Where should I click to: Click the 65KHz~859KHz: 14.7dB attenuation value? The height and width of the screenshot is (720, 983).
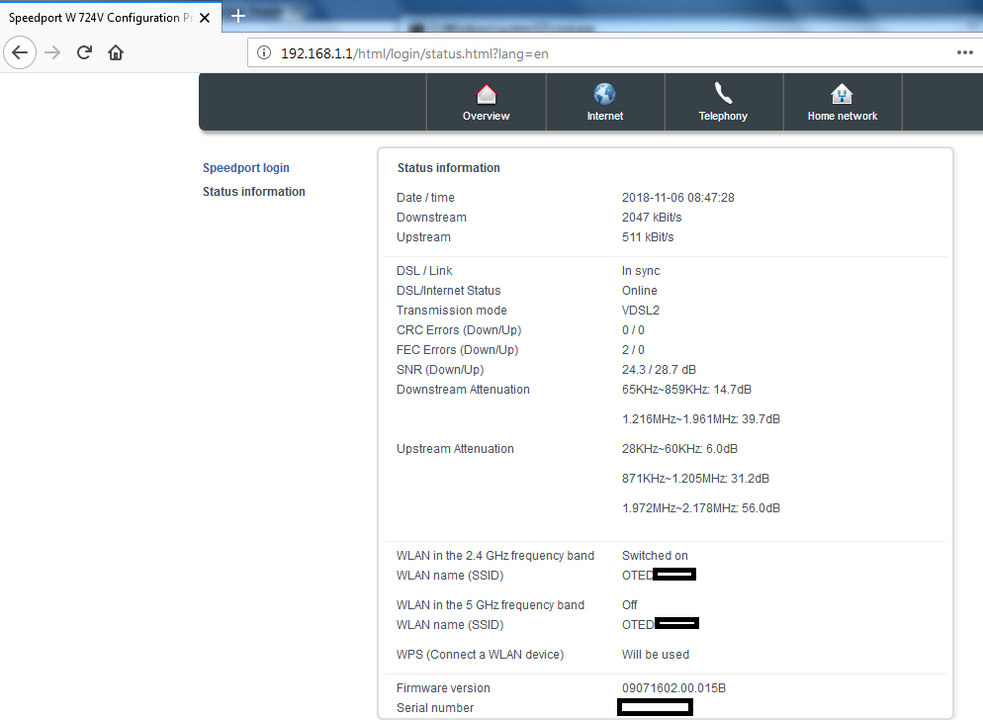point(686,389)
